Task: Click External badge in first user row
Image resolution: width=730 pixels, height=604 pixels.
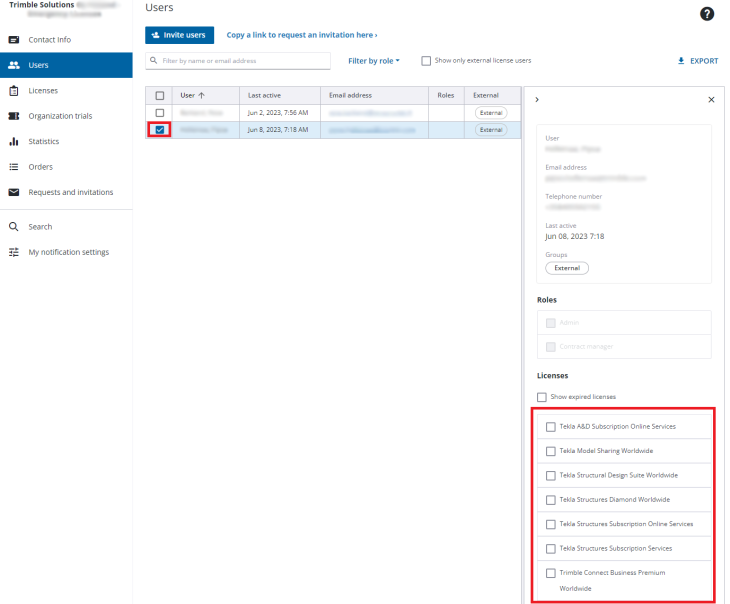Action: 491,113
